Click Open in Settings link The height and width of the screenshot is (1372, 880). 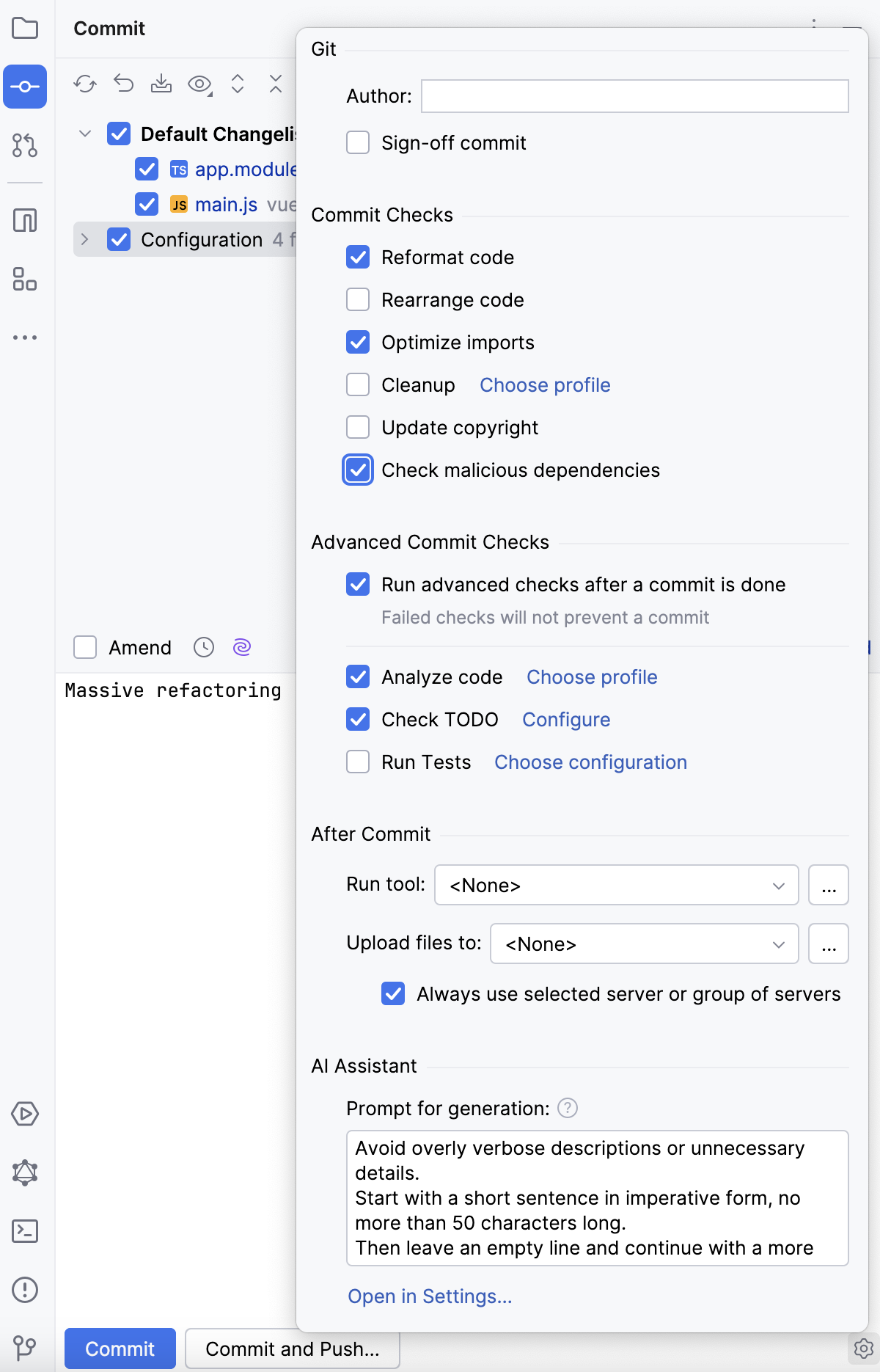[x=430, y=1296]
